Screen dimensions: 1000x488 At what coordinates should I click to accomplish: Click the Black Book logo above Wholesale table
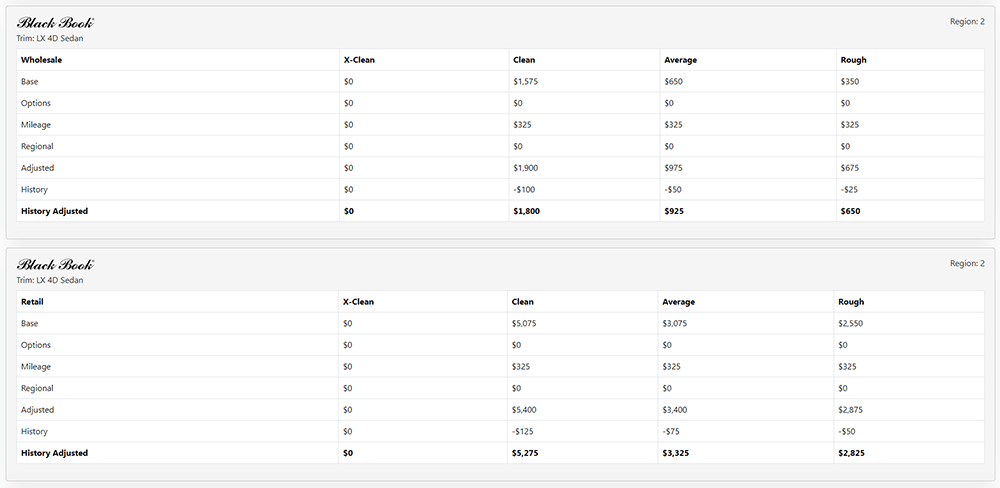(x=55, y=23)
